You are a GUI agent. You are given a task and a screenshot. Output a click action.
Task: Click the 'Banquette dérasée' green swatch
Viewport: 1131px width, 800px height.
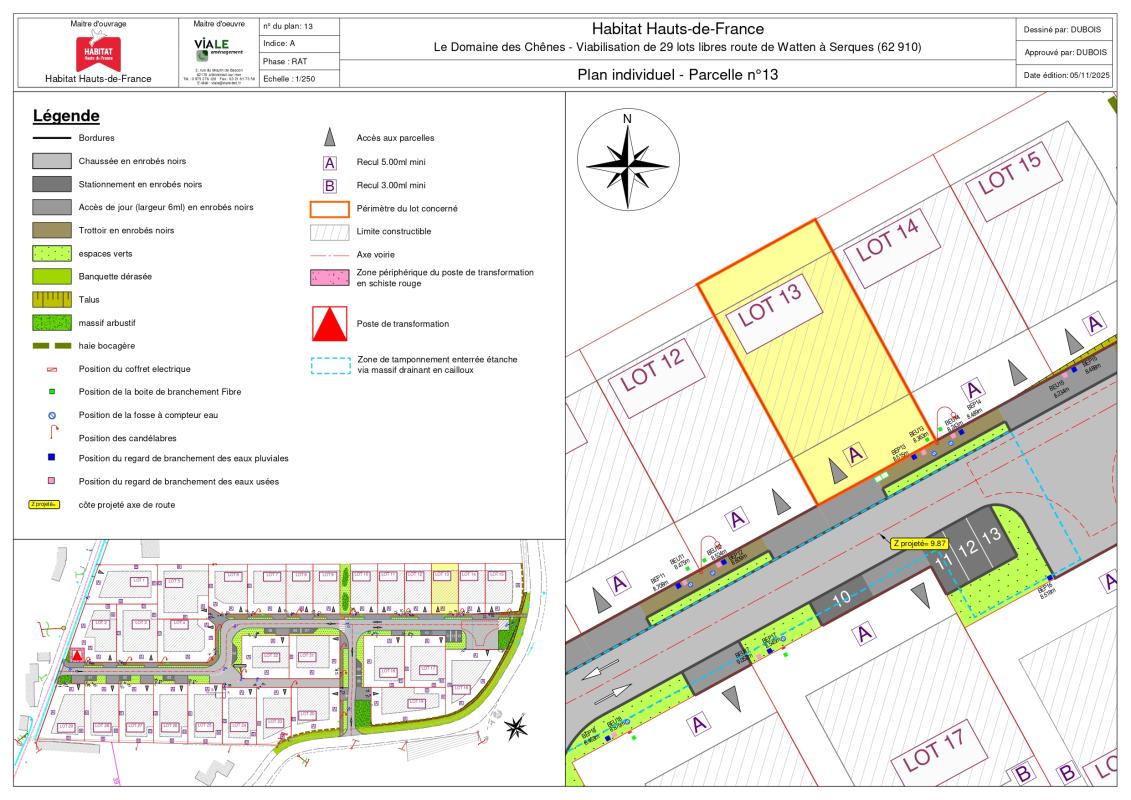point(52,276)
